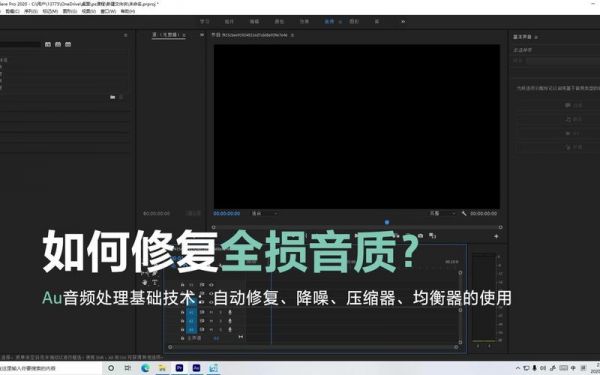Click the Export Frame camera icon

[x=421, y=236]
